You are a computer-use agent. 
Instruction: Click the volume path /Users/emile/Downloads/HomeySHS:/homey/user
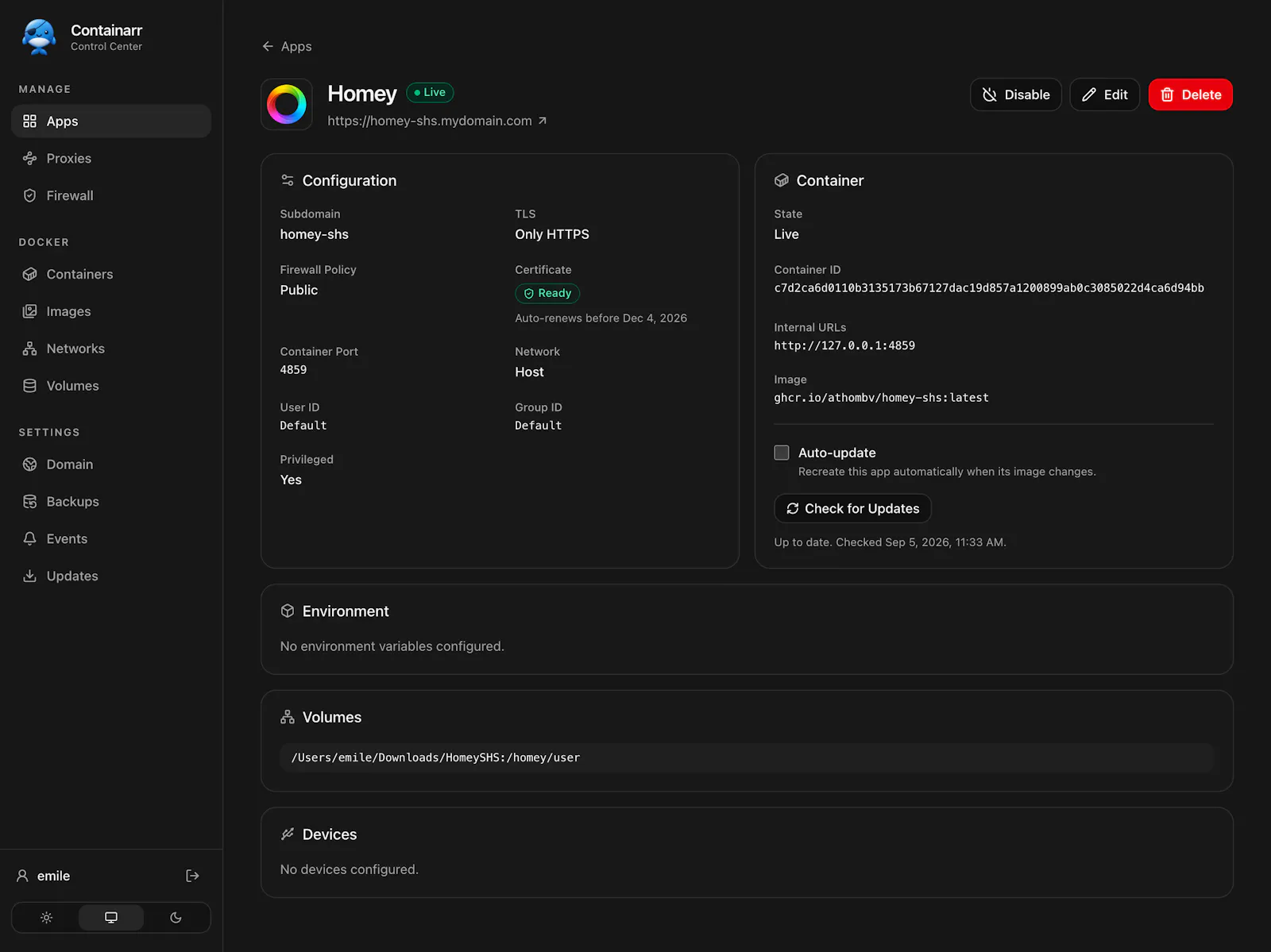coord(435,757)
